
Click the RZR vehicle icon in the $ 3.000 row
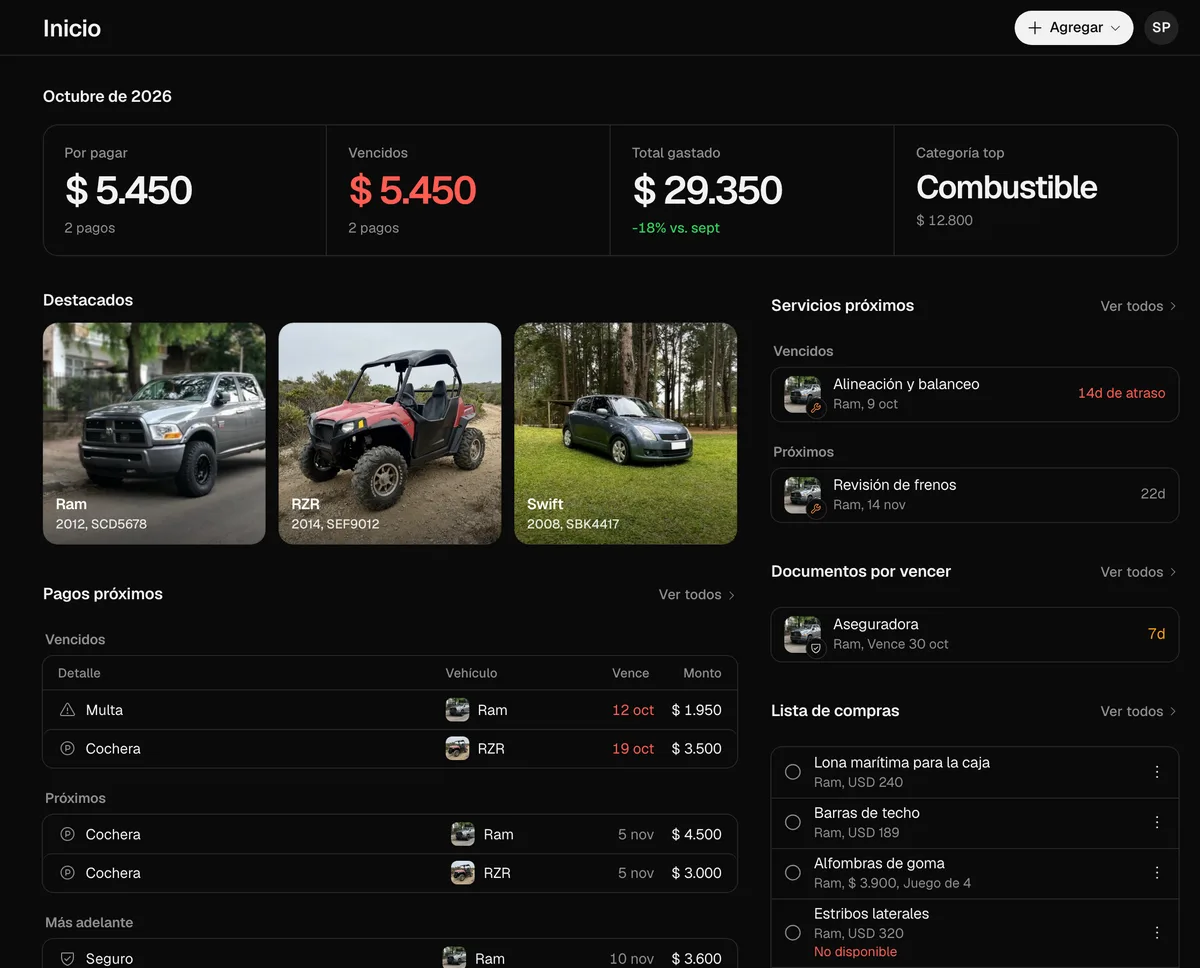pyautogui.click(x=463, y=873)
